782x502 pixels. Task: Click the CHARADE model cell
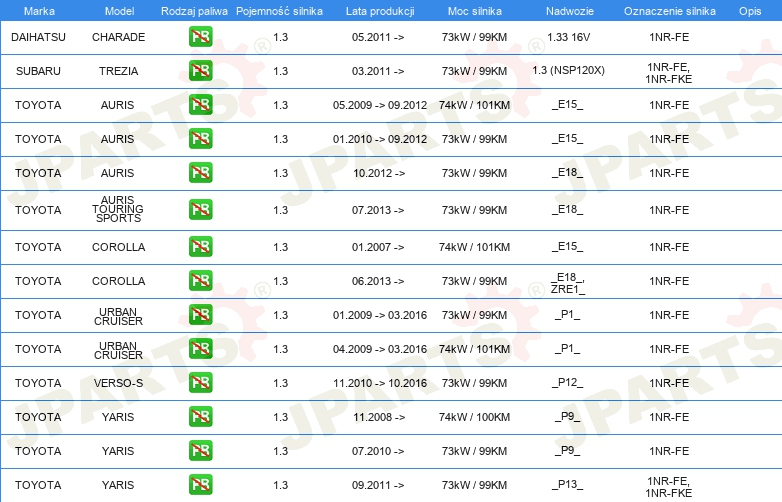click(x=119, y=37)
